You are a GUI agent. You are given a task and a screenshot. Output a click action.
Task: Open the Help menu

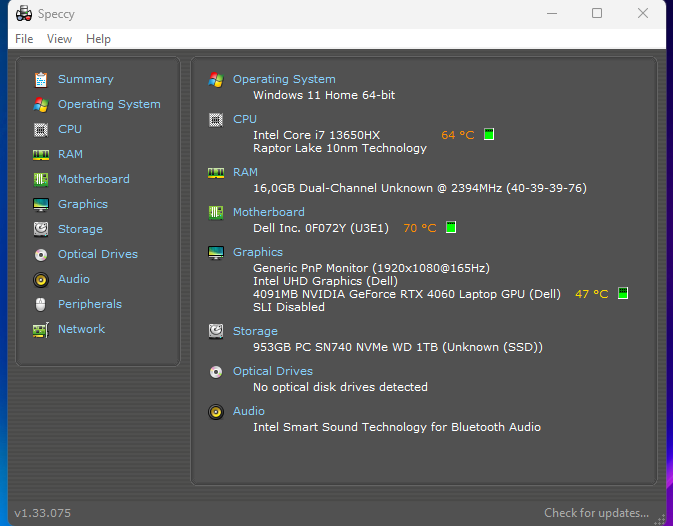tap(98, 39)
